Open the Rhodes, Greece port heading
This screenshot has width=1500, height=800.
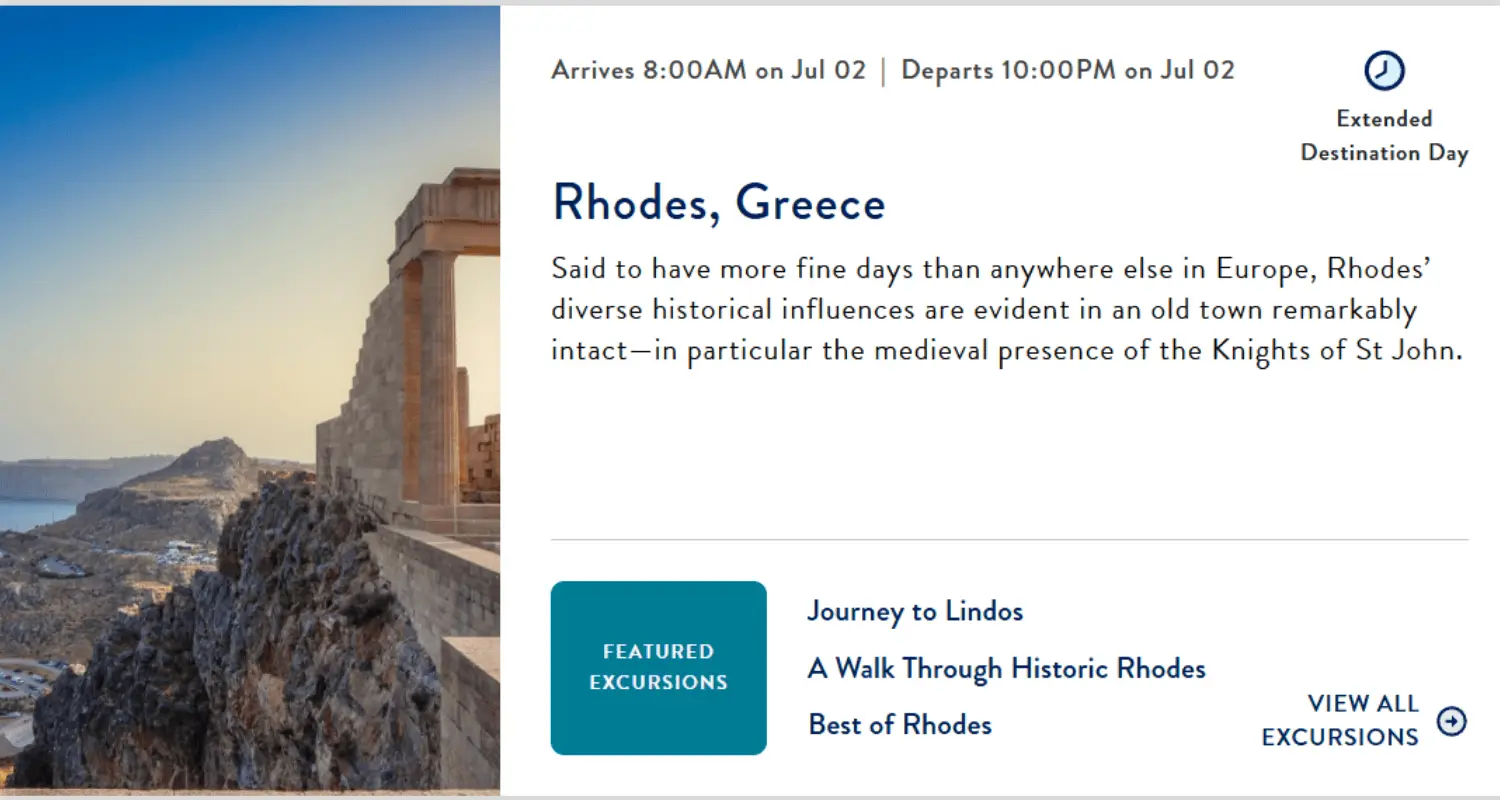point(718,204)
